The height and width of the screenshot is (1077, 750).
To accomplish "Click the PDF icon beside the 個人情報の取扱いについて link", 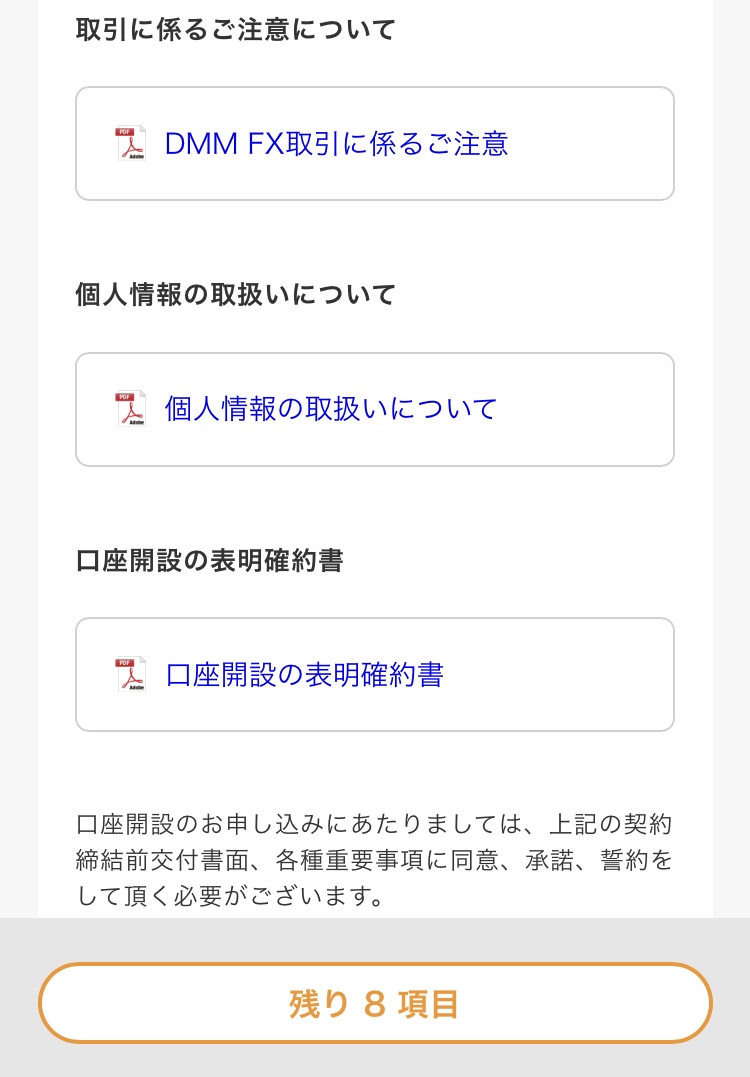I will 130,409.
